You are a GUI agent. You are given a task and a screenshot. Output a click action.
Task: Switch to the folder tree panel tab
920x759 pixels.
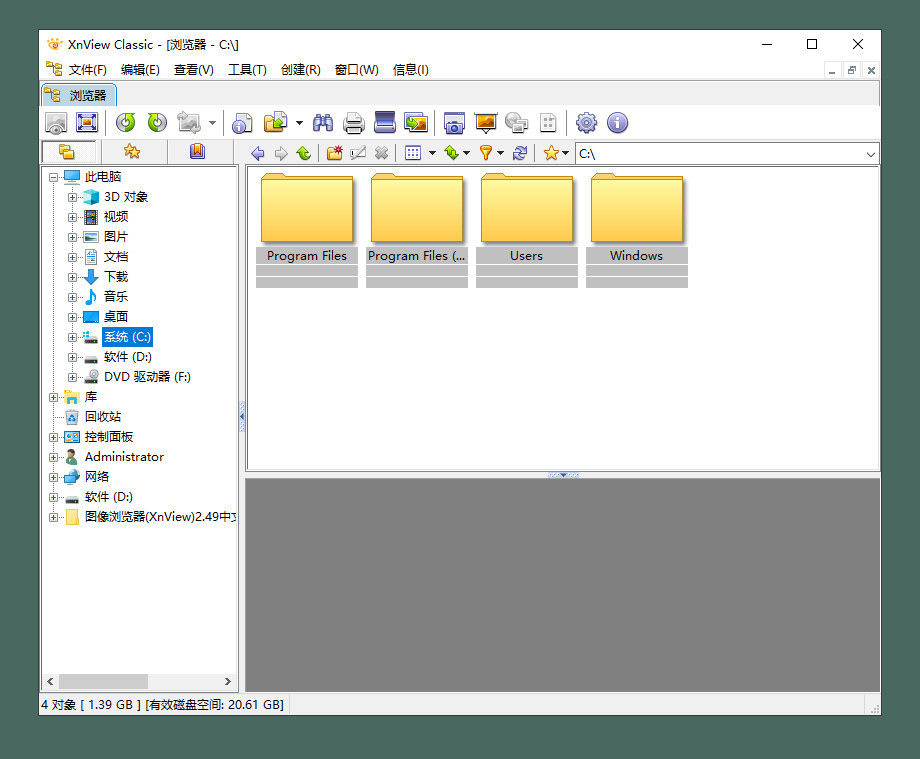tap(68, 152)
